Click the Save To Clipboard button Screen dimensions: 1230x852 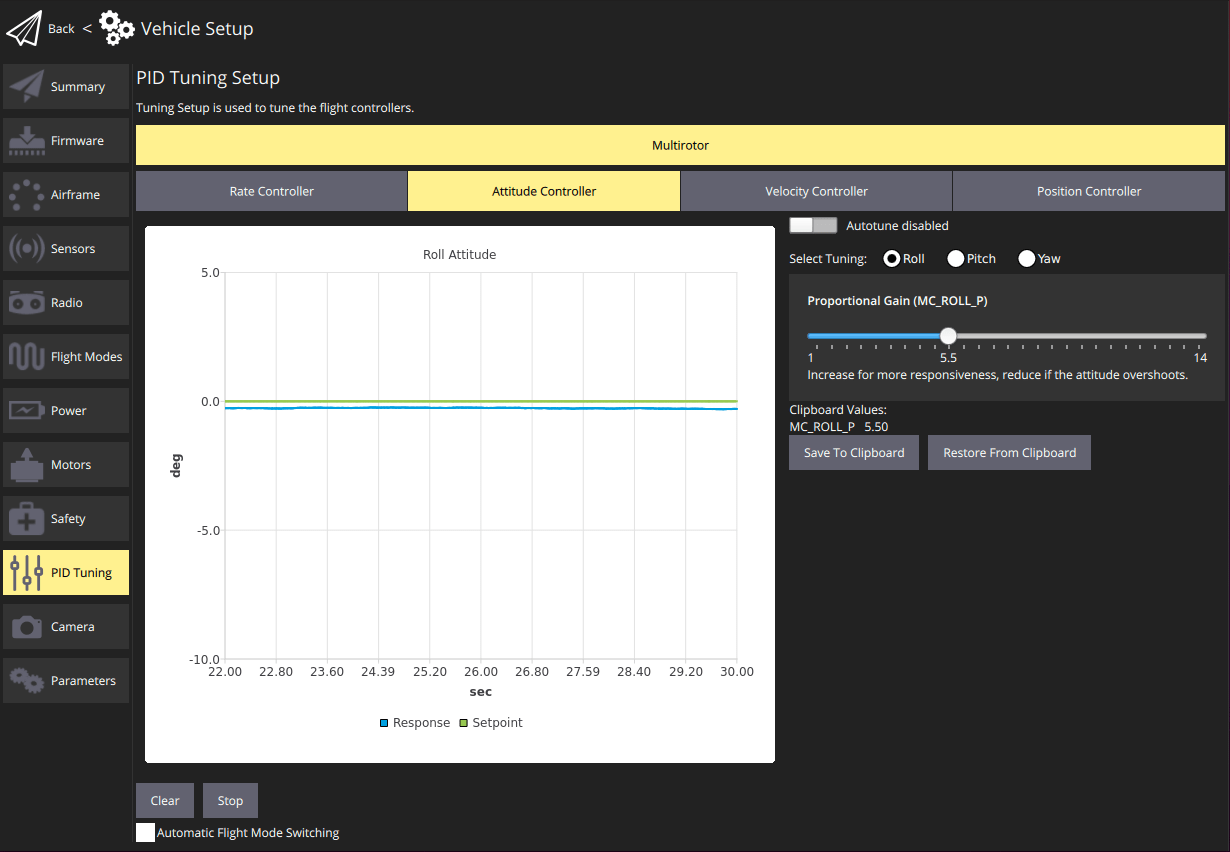[x=853, y=453]
